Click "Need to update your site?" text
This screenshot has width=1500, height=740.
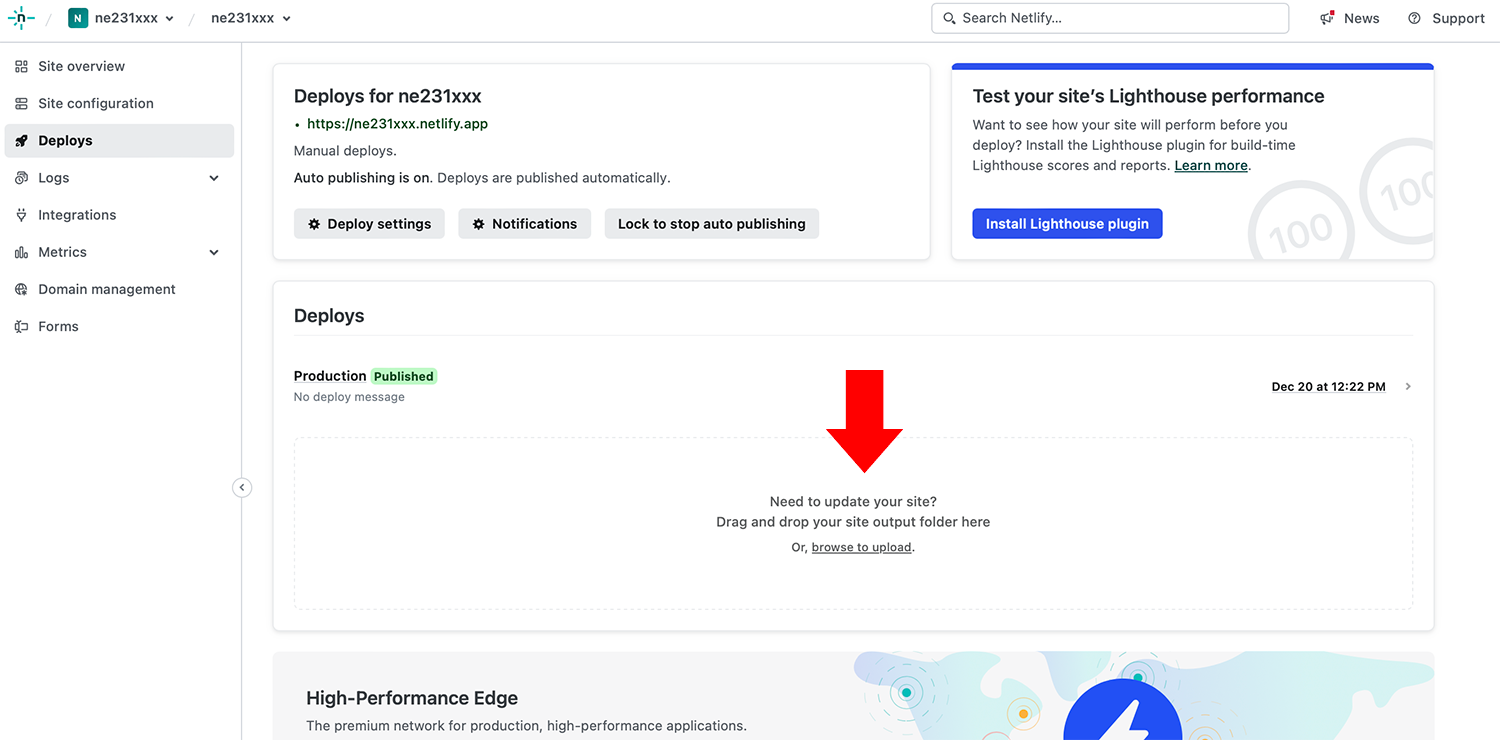(x=853, y=502)
